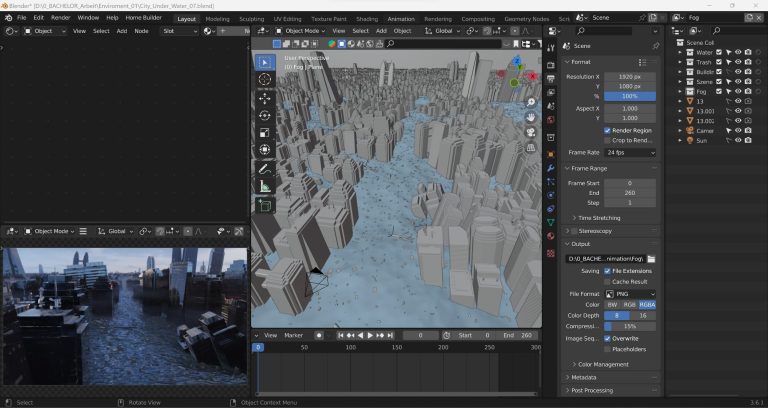Hide the Water collection with eye icon
Viewport: 768px width, 408px height.
[x=738, y=52]
